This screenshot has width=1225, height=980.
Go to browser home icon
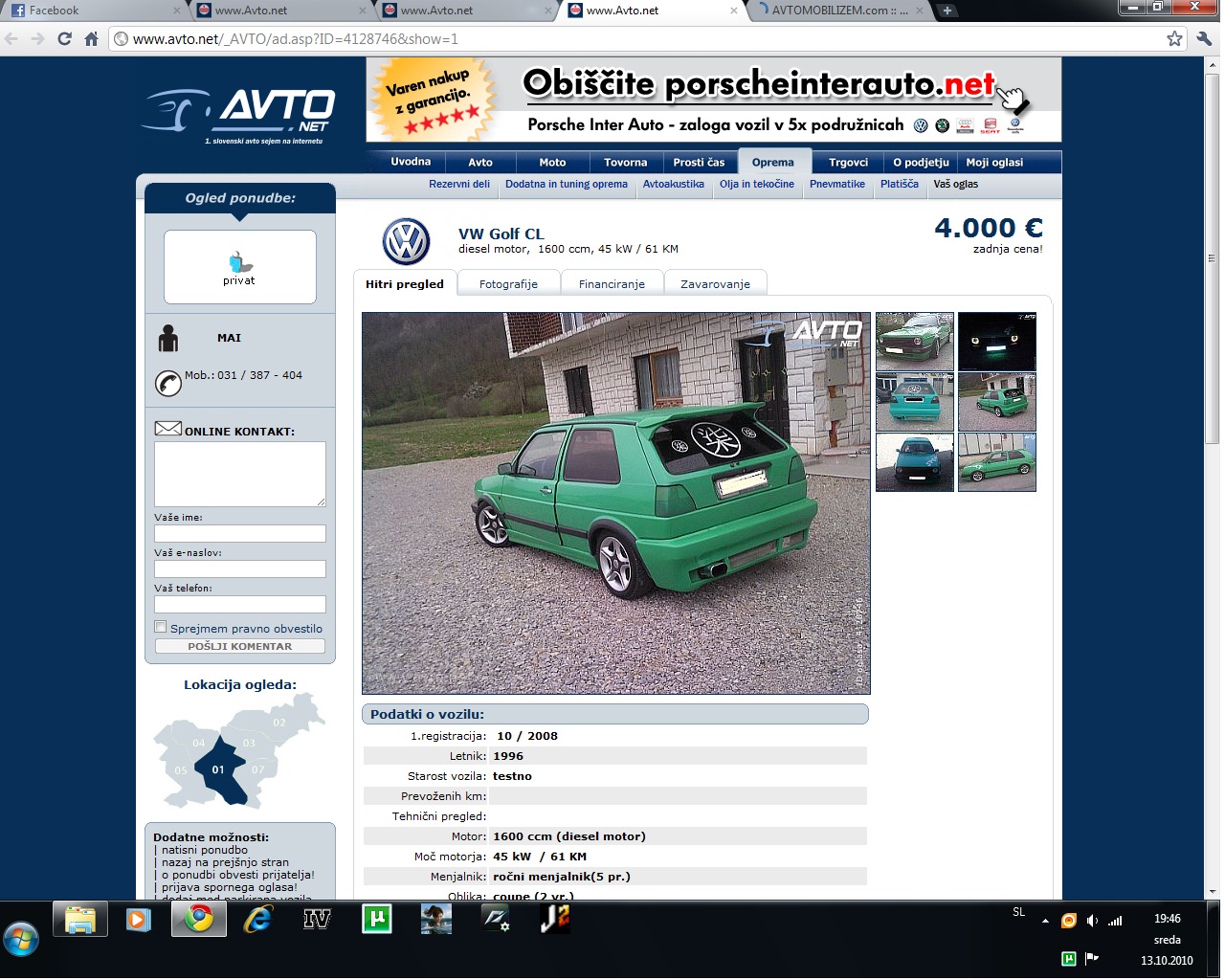pyautogui.click(x=91, y=39)
